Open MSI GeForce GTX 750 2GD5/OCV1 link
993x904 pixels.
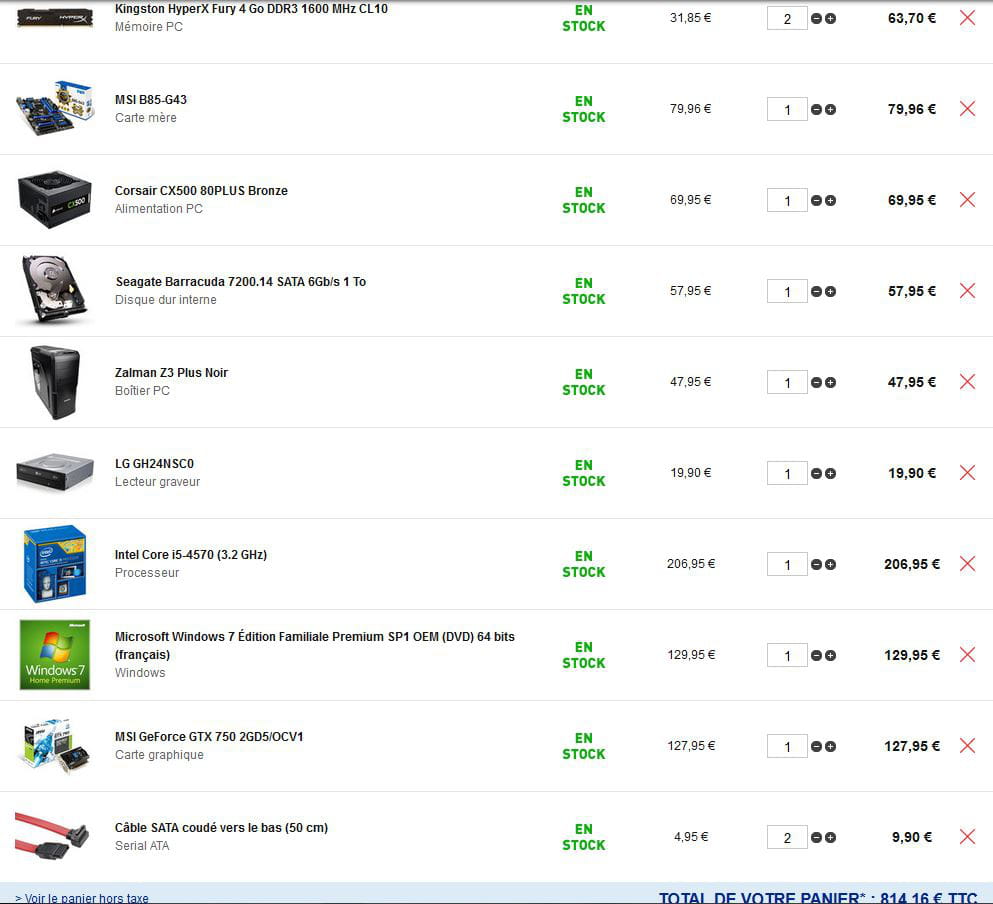coord(209,736)
